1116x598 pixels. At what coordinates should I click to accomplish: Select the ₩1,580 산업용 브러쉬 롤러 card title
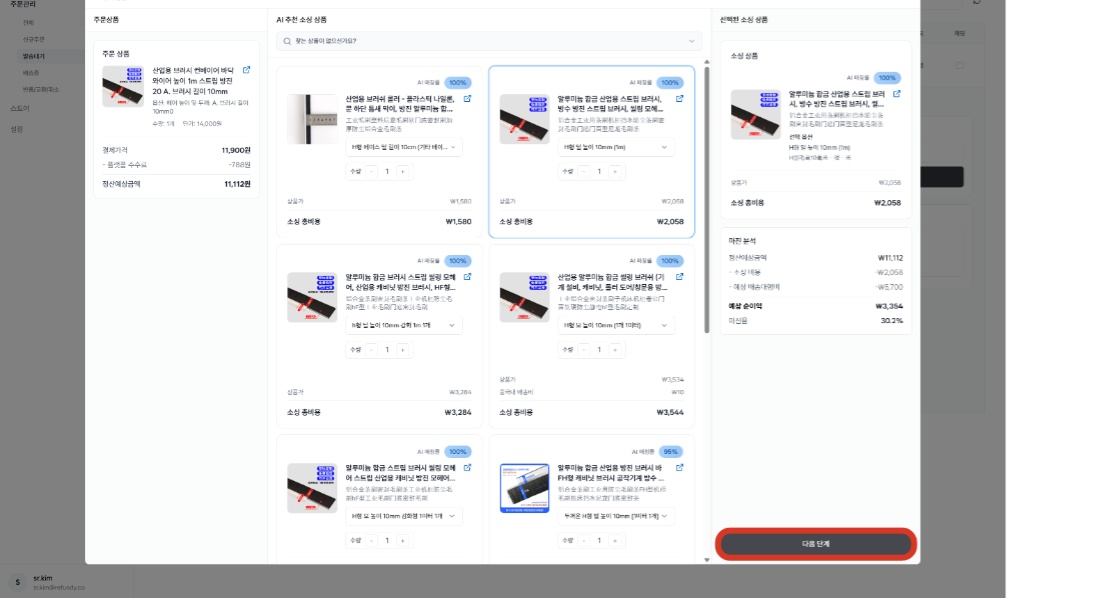pyautogui.click(x=399, y=104)
